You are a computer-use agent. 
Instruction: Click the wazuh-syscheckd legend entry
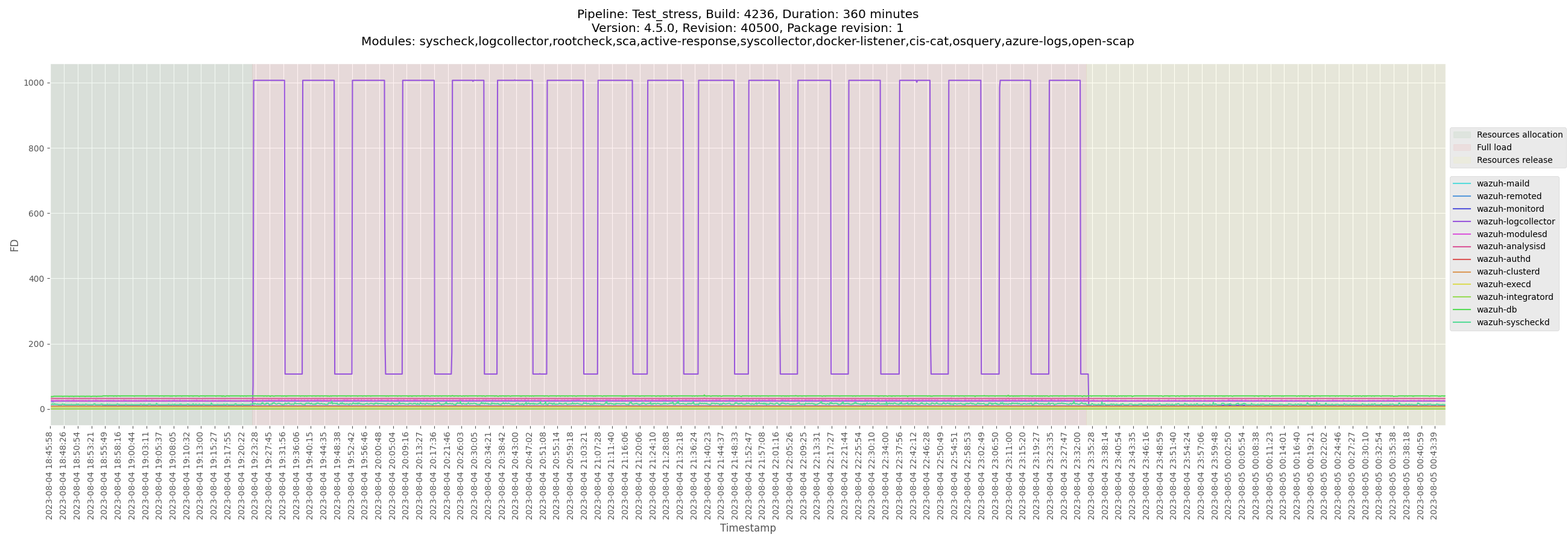[x=1513, y=322]
